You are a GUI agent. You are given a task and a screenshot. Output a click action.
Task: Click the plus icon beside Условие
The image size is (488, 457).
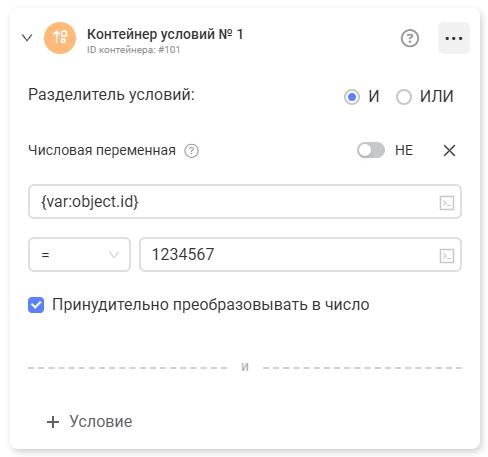tap(53, 422)
